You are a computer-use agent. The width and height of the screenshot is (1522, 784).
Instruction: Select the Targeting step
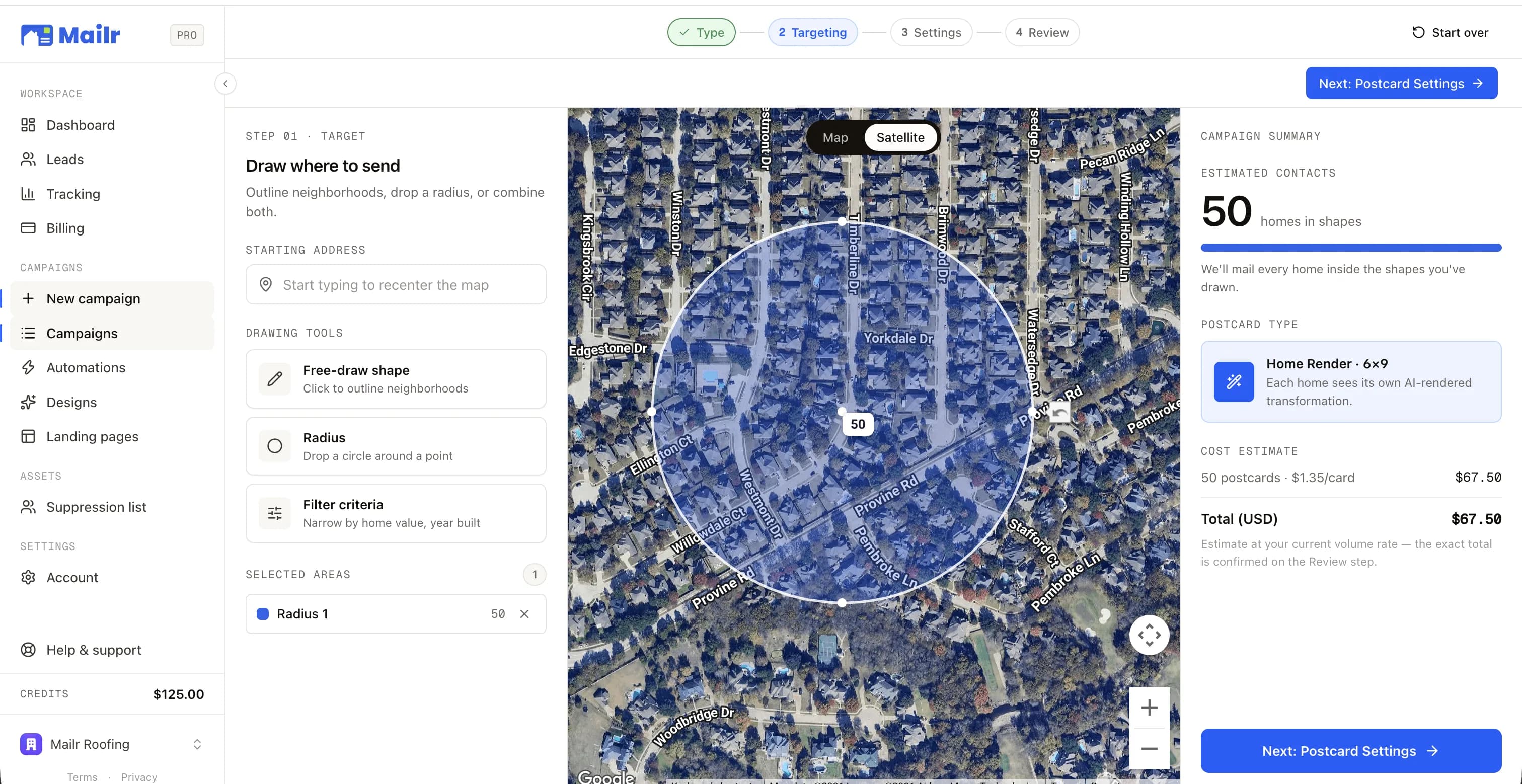812,33
